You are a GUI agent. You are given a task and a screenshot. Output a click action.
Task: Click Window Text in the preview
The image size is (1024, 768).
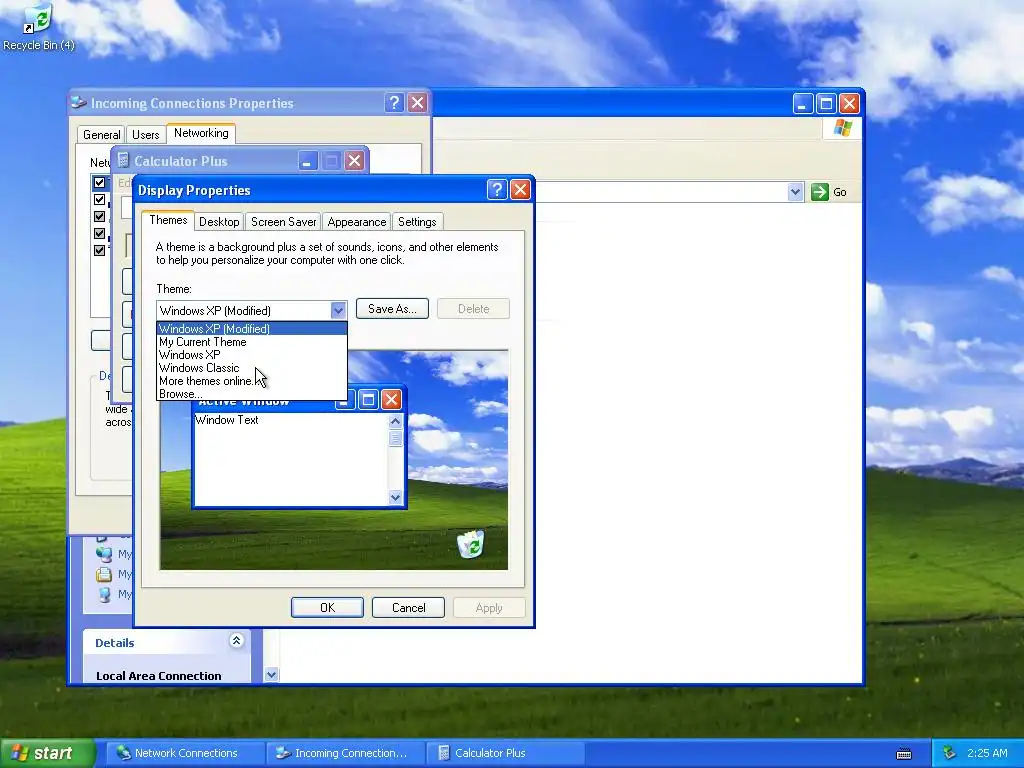(x=227, y=420)
